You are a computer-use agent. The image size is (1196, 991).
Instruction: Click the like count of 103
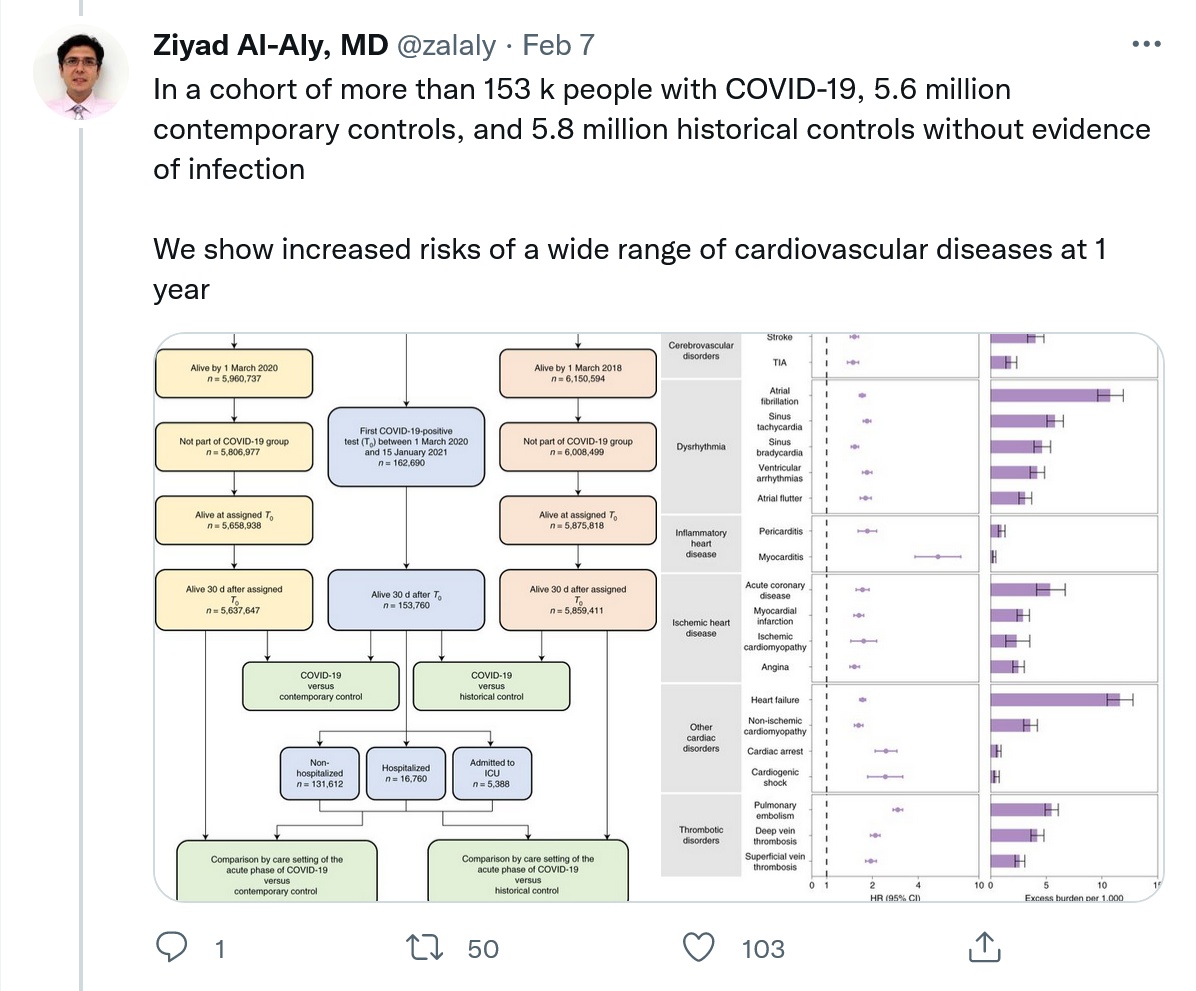pos(763,948)
